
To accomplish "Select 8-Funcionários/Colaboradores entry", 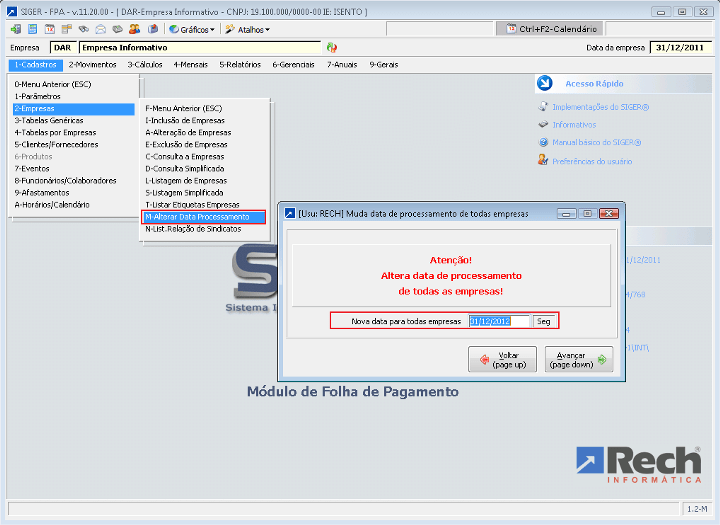I will pos(73,181).
